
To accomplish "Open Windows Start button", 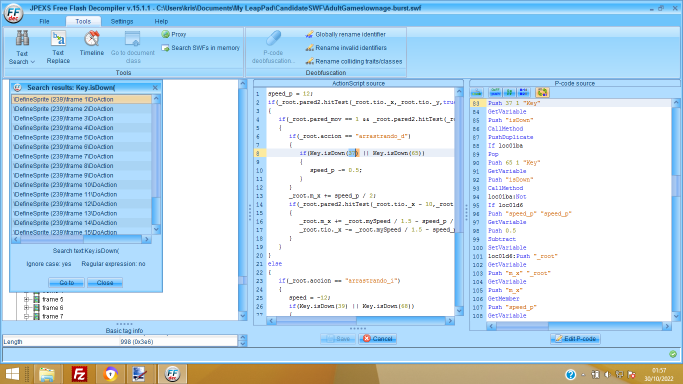I will coord(12,374).
